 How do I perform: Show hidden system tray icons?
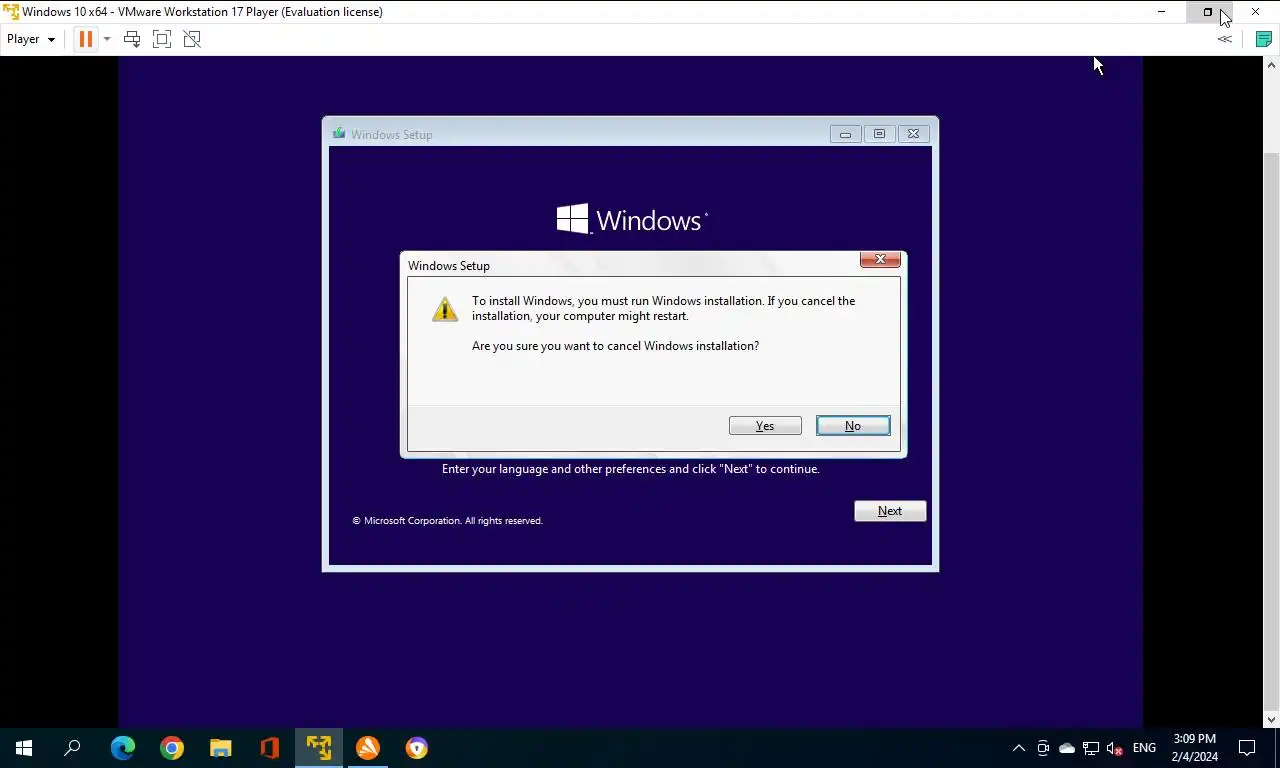point(1019,748)
